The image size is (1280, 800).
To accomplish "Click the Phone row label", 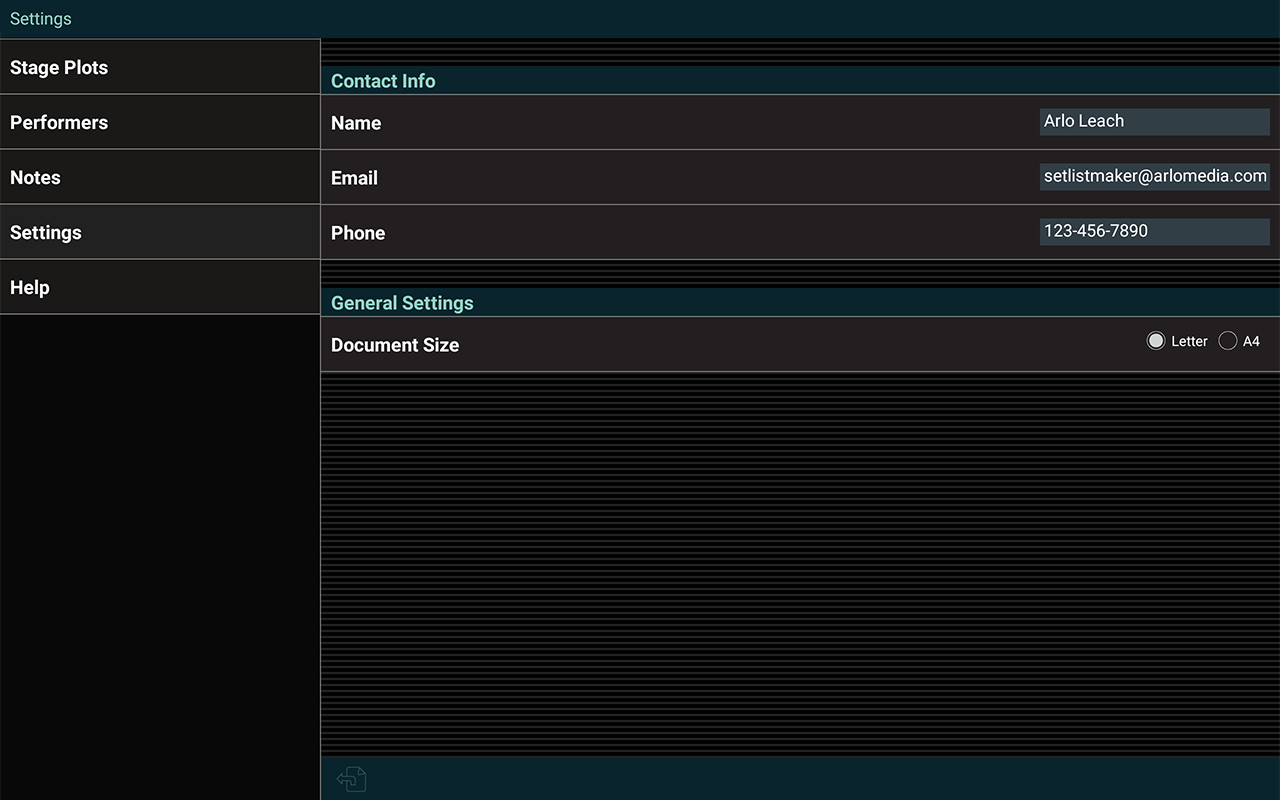I will (x=358, y=233).
